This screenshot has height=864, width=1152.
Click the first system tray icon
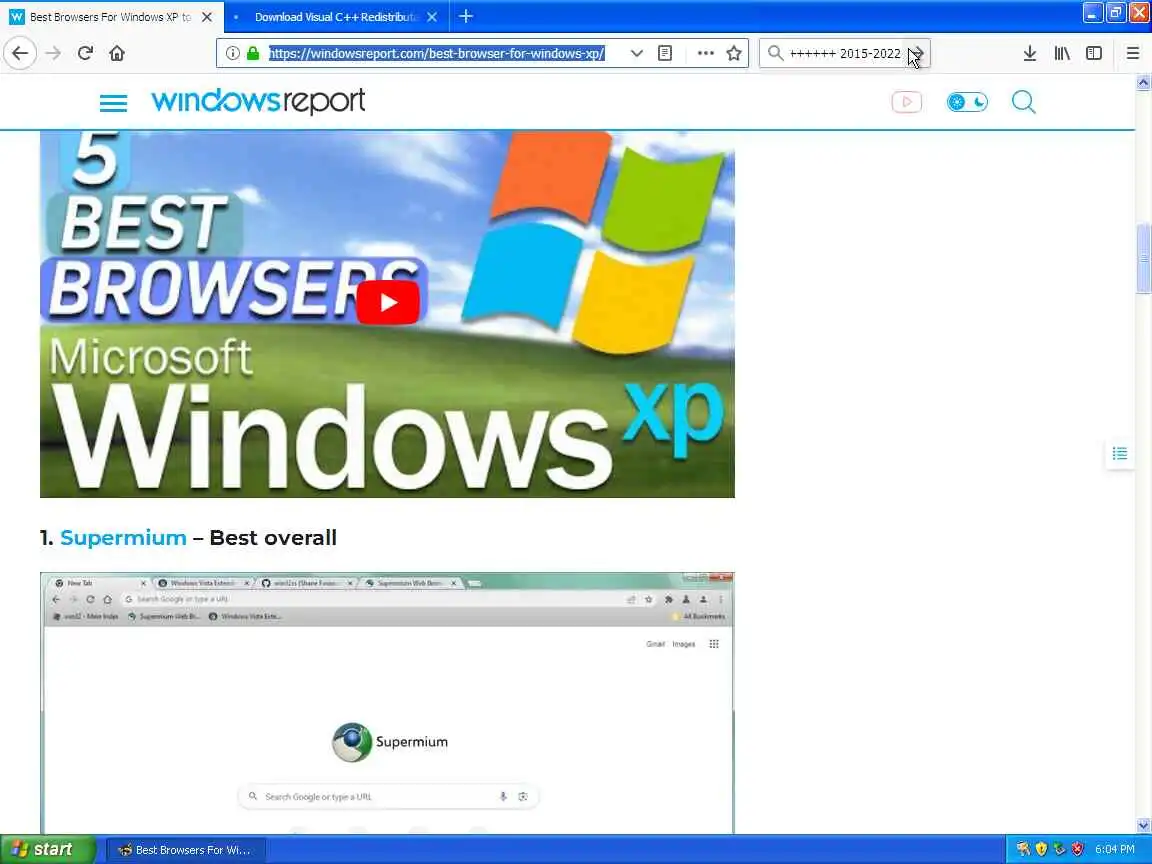coord(1023,849)
